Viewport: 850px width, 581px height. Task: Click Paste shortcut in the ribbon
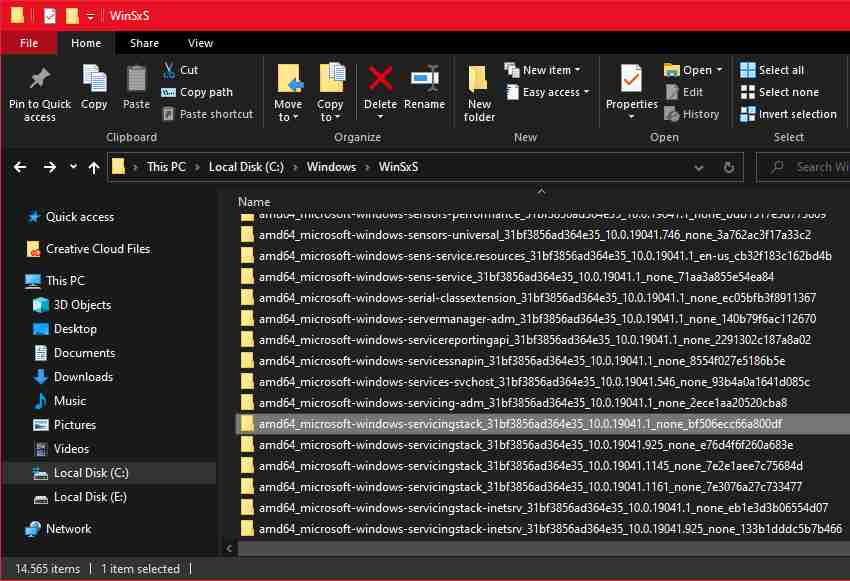[208, 114]
